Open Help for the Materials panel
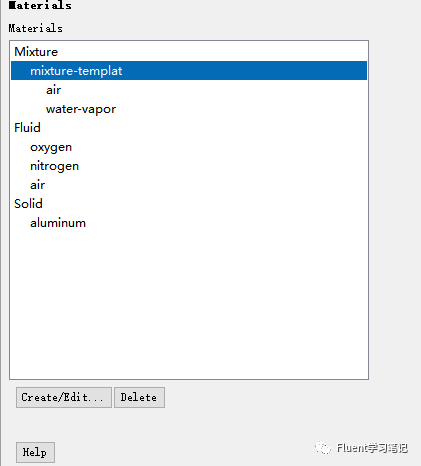 35,452
